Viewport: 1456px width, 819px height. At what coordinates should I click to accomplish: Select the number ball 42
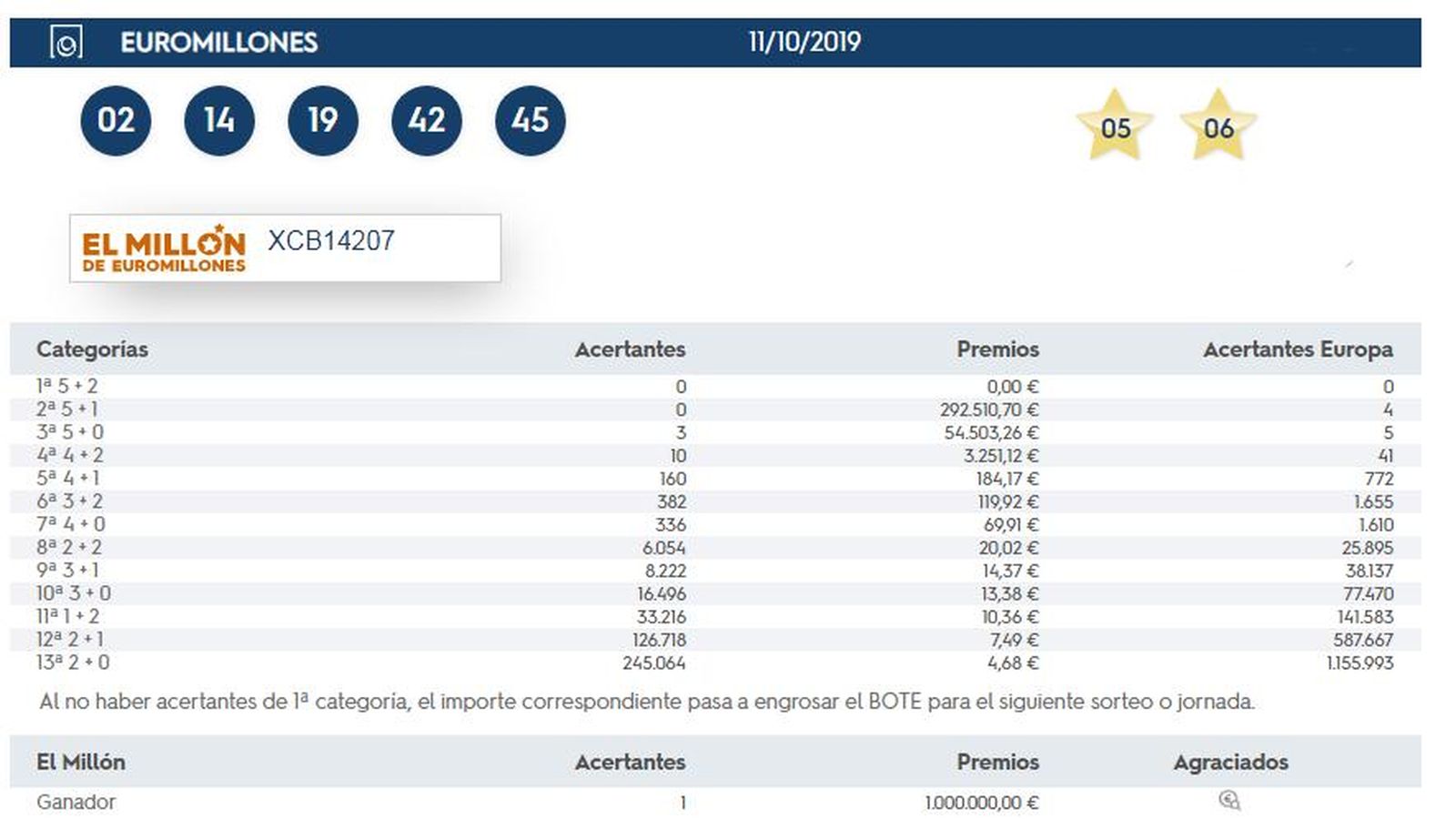[426, 119]
